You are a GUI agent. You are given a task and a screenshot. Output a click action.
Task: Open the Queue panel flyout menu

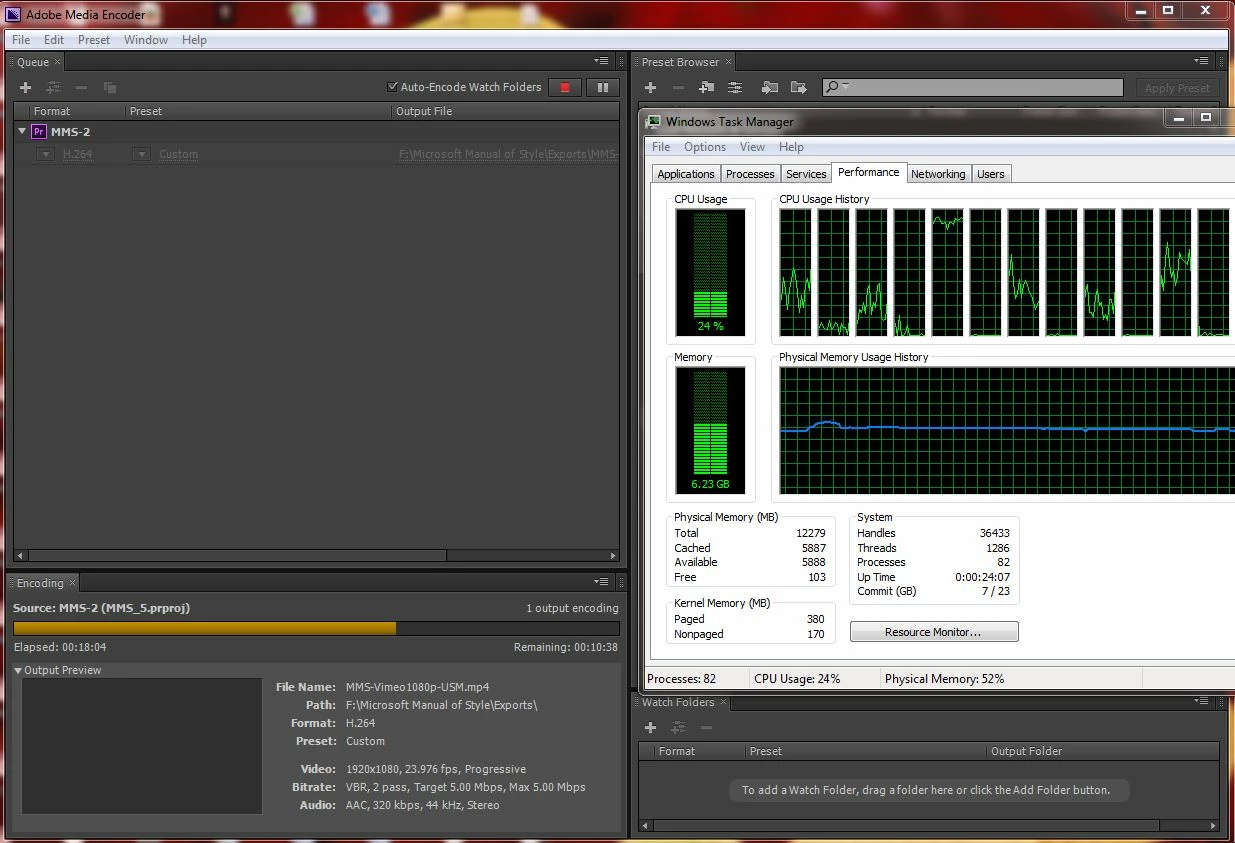click(x=601, y=62)
